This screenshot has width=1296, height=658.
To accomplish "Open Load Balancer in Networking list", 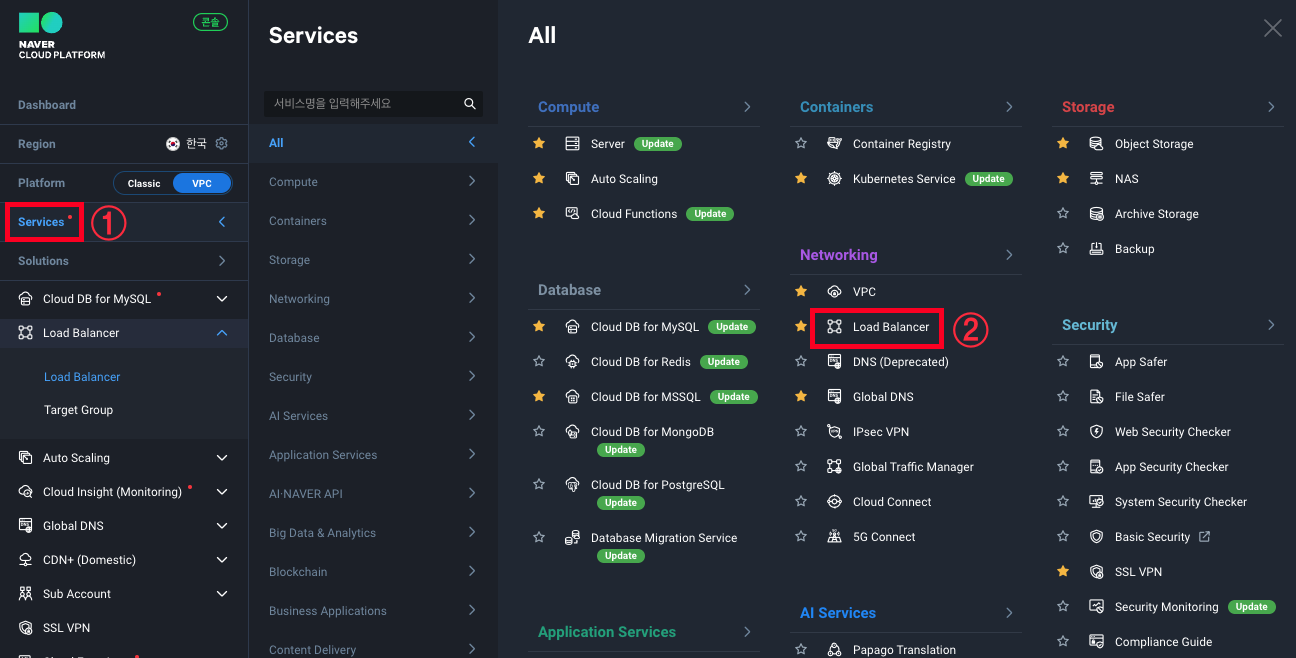I will 891,327.
